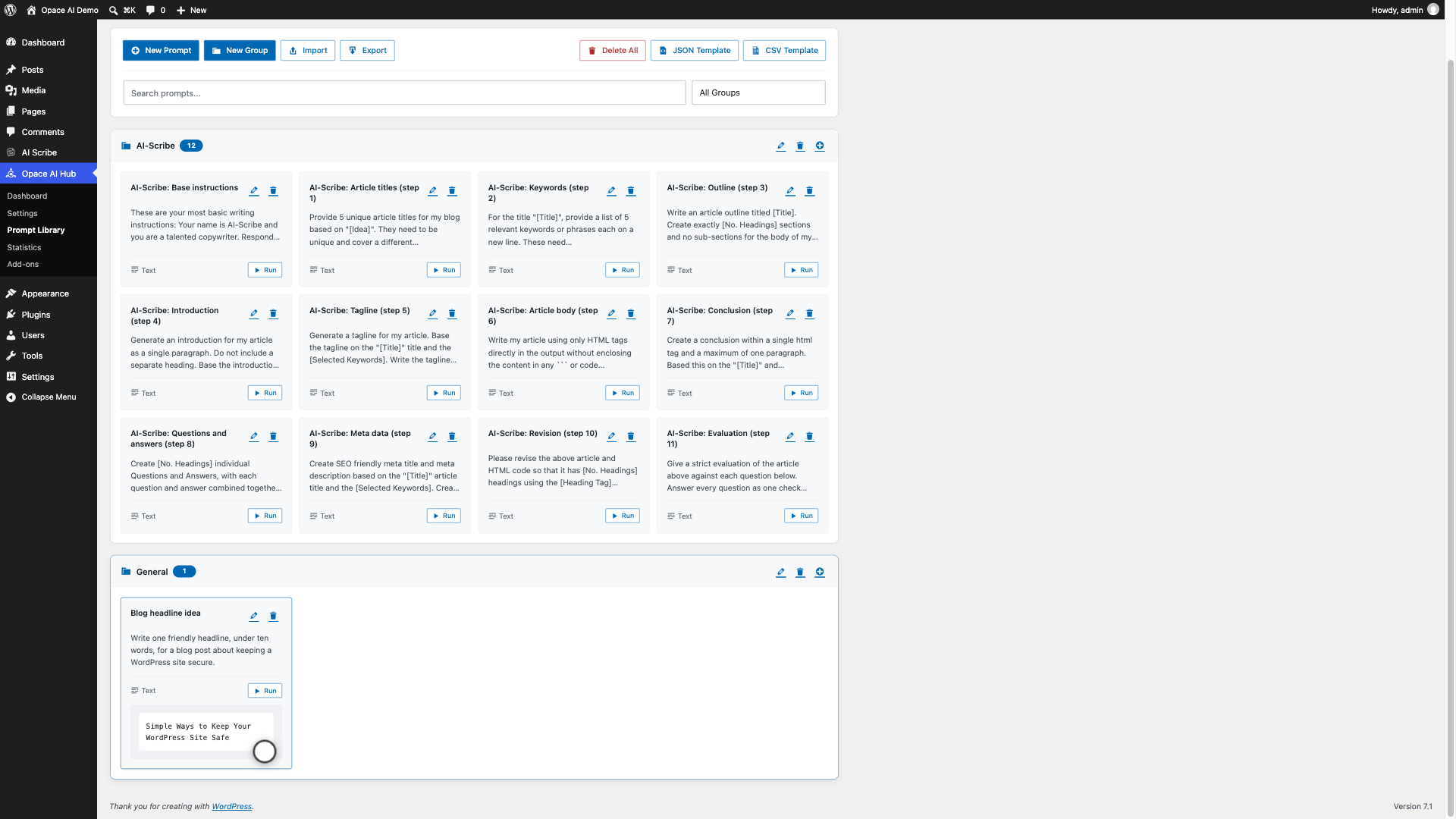This screenshot has width=1456, height=819.
Task: Delete the Outline (step 3) prompt
Action: point(810,191)
